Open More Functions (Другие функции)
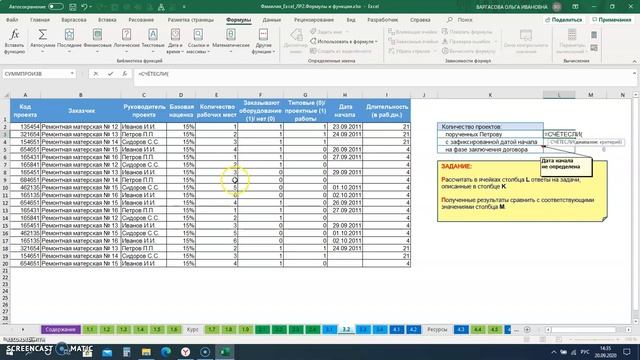 click(263, 42)
